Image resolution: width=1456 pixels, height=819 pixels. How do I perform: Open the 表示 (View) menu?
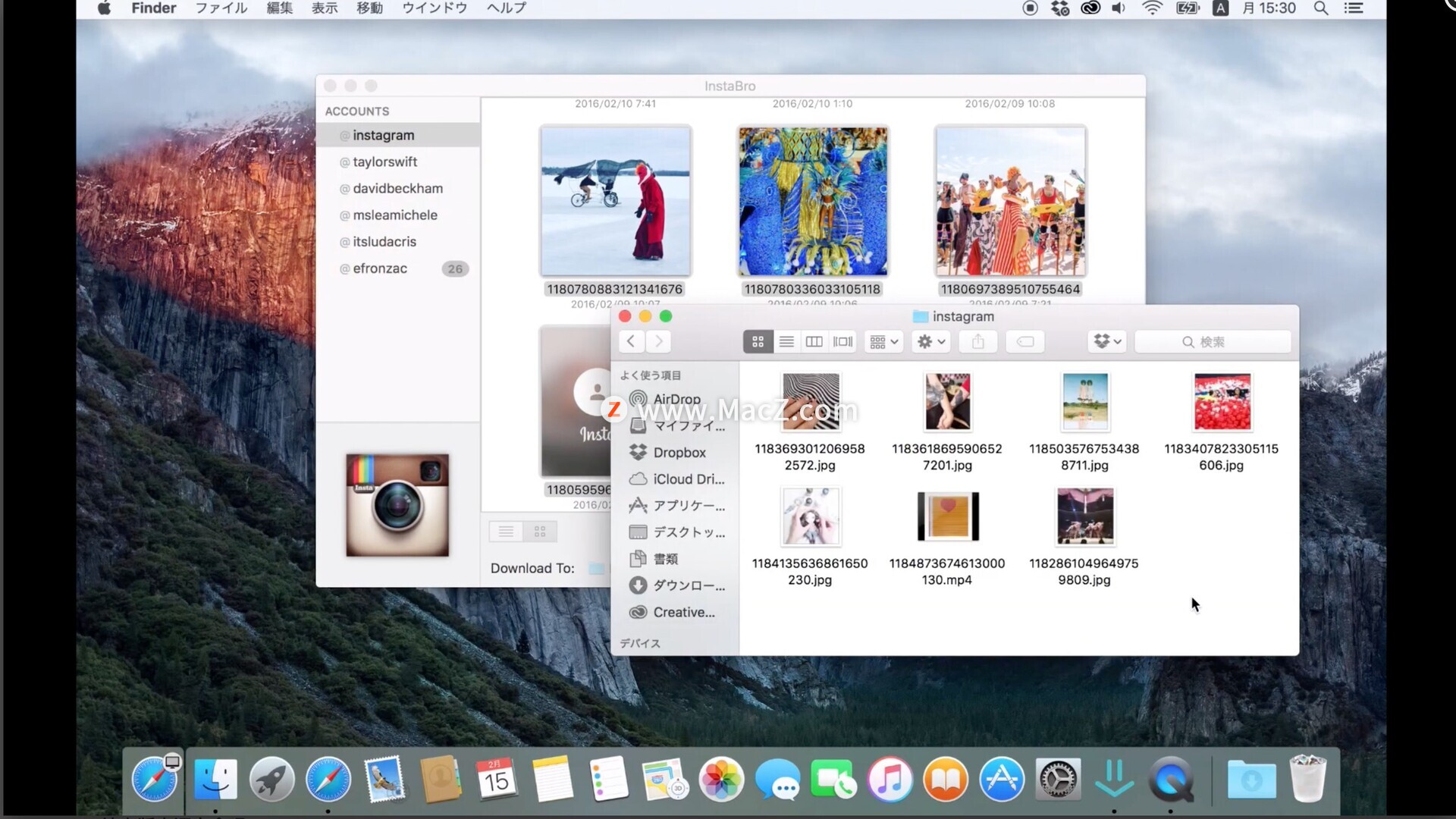[x=325, y=8]
